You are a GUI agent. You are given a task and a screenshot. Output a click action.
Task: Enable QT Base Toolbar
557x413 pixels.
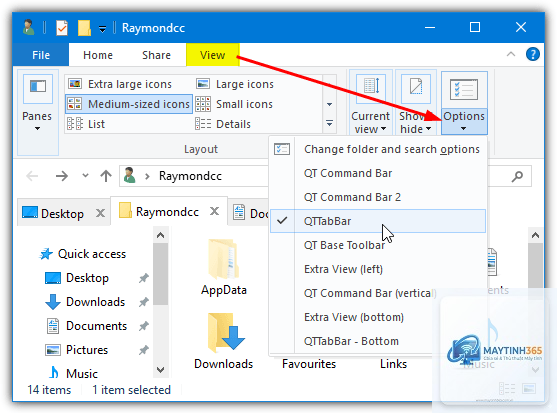pos(378,245)
